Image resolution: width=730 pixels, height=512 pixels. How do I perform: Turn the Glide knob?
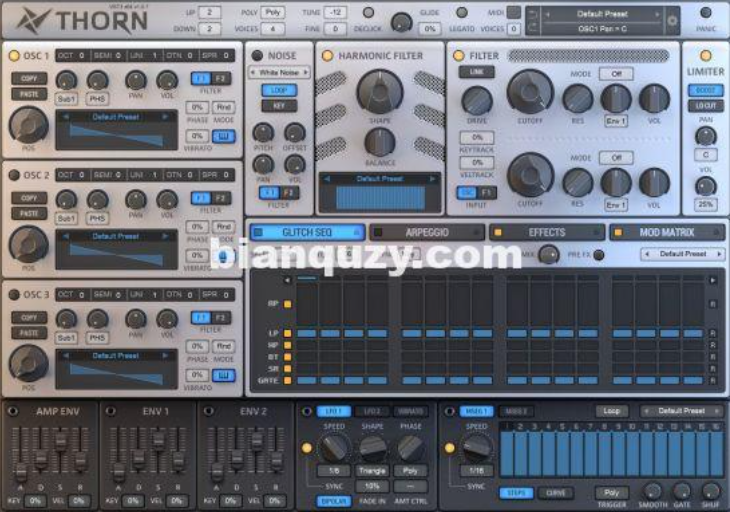point(401,22)
